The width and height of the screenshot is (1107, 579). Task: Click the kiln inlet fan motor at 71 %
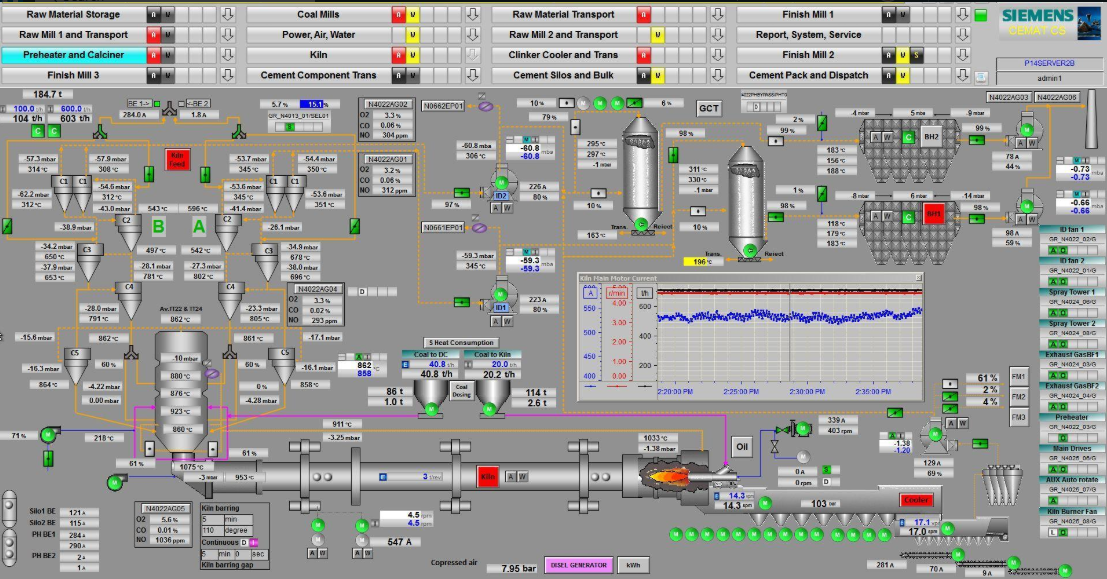point(48,435)
